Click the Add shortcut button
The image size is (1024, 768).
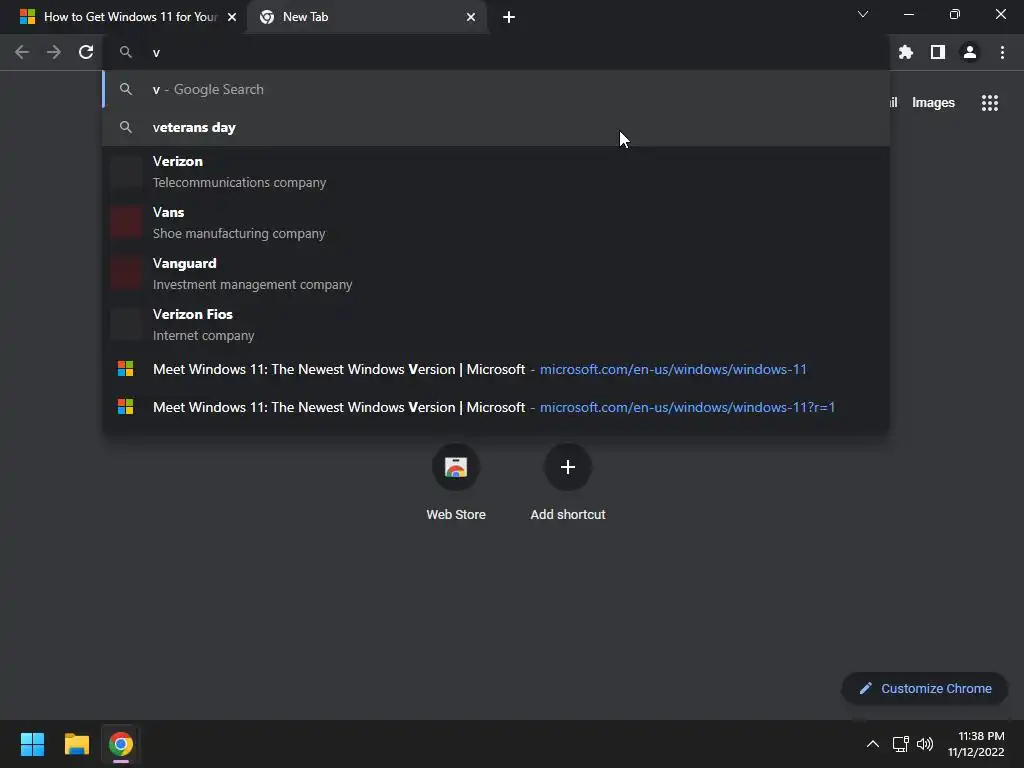[x=568, y=482]
